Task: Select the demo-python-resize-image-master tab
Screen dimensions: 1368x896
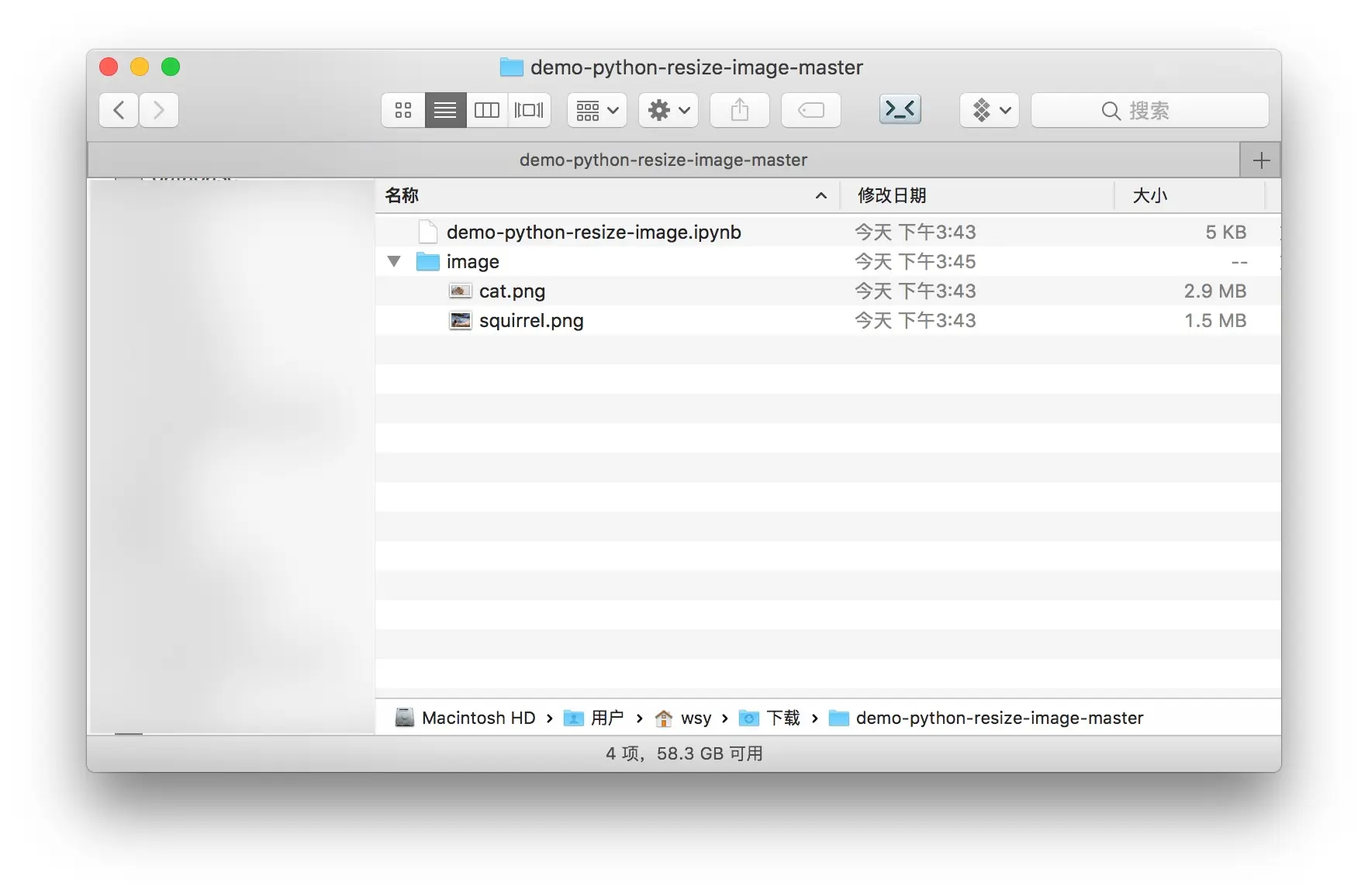Action: (664, 160)
